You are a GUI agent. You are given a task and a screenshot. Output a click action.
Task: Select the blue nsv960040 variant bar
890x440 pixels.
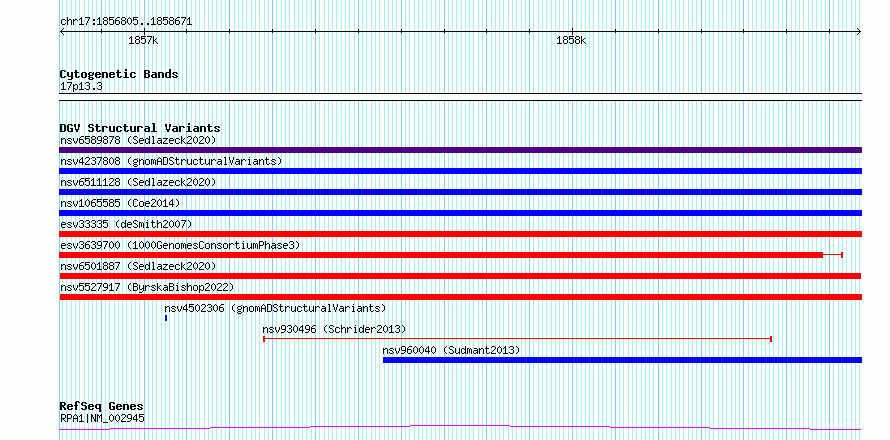pyautogui.click(x=622, y=360)
